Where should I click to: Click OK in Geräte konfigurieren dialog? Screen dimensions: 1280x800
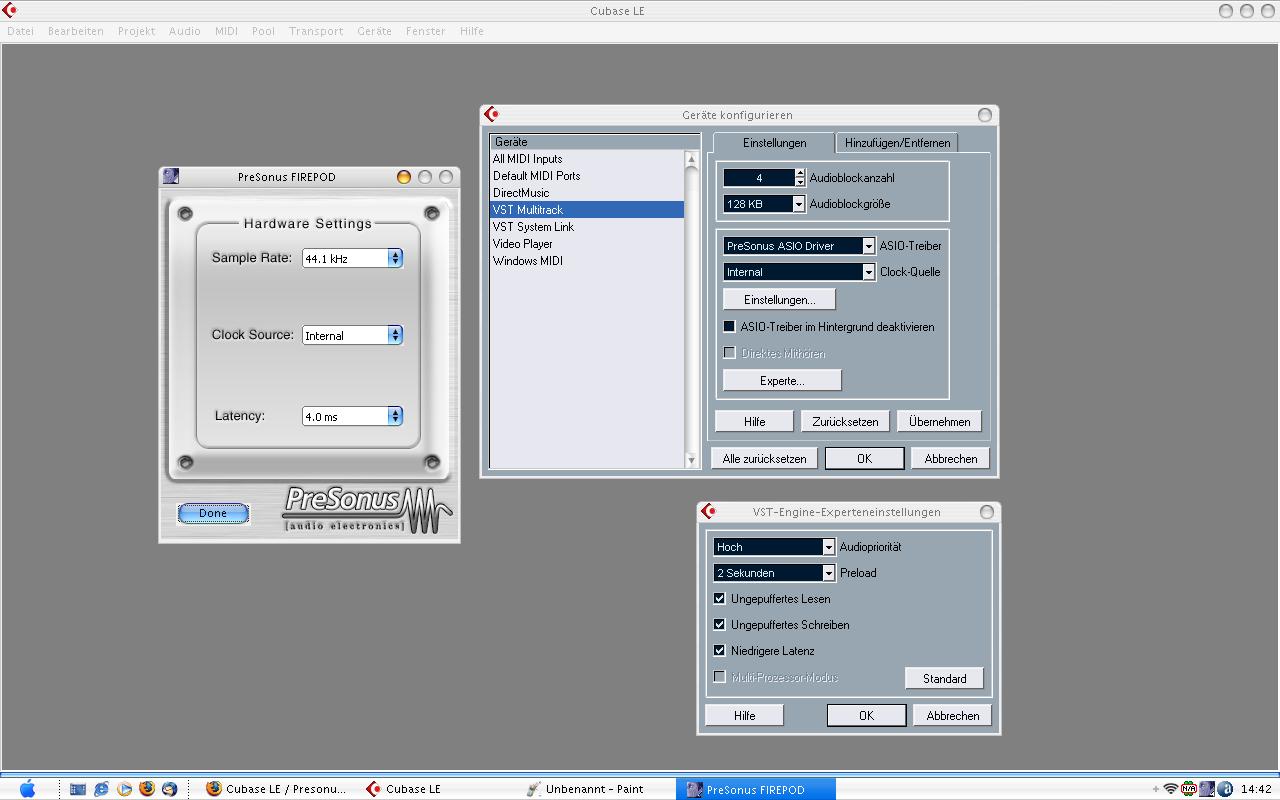click(864, 458)
